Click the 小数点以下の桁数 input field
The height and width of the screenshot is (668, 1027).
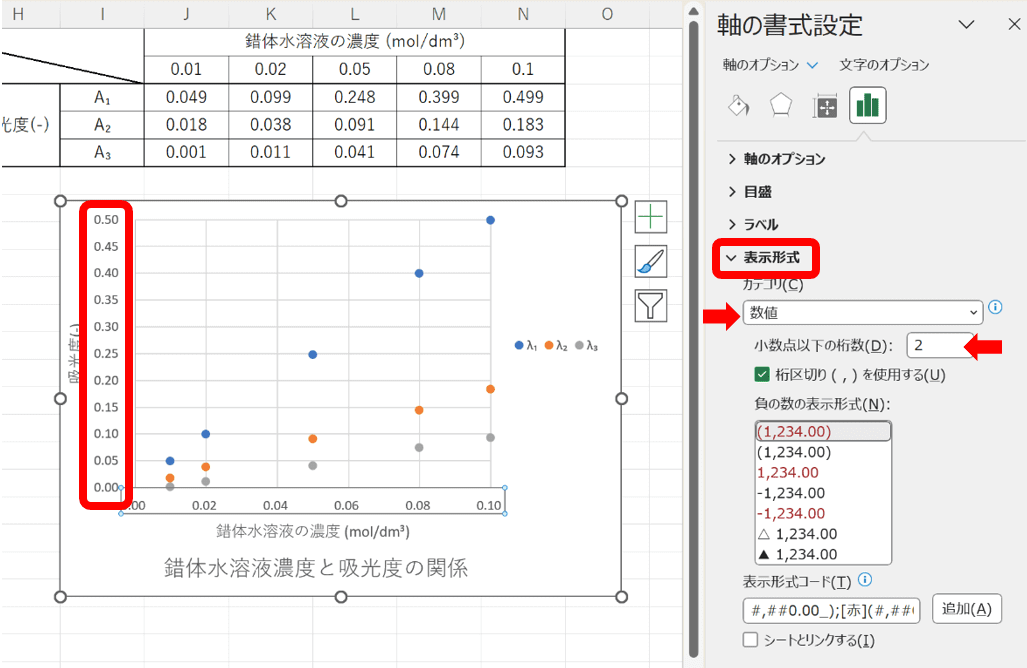click(939, 345)
